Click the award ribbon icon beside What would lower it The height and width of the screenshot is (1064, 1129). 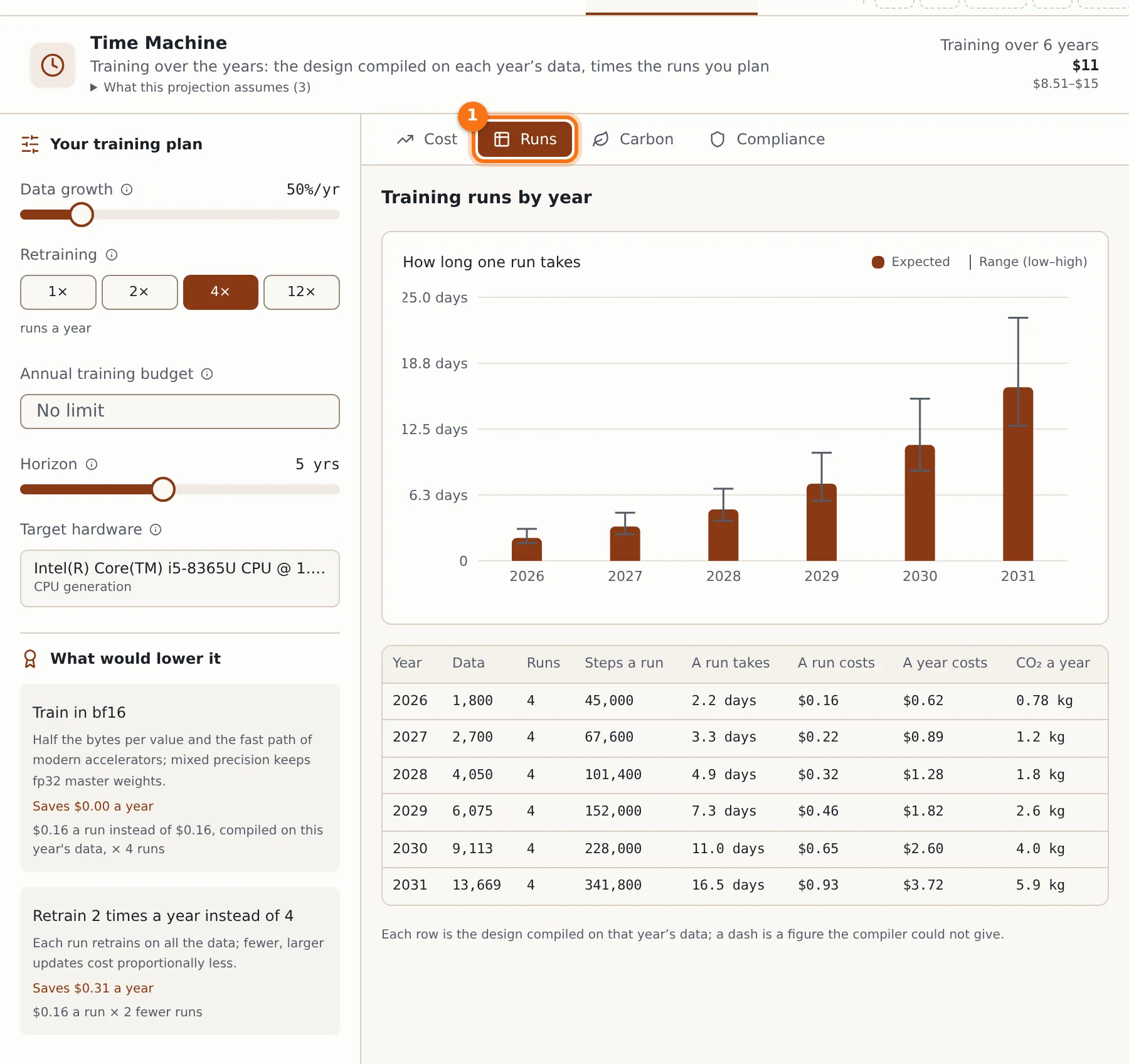pos(30,659)
